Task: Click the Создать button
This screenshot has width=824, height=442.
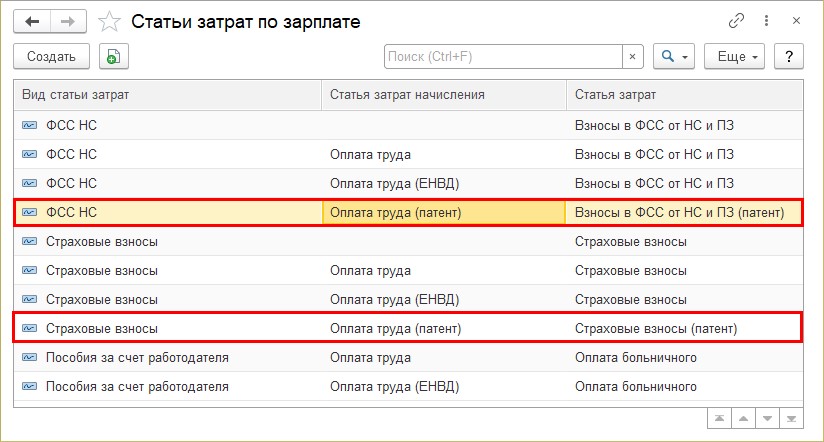Action: tap(52, 56)
